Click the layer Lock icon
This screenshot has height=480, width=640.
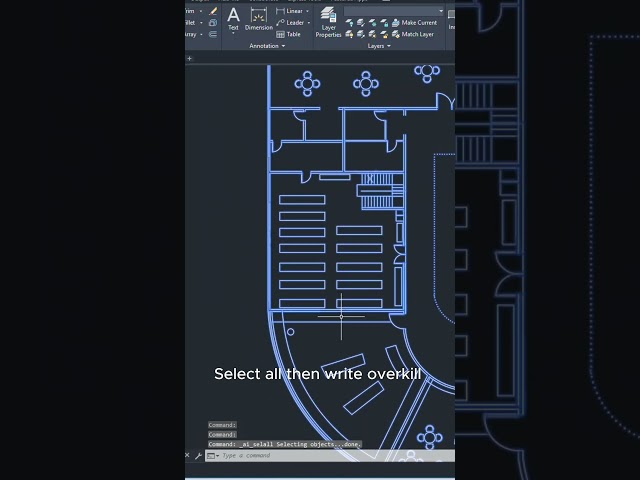(384, 23)
